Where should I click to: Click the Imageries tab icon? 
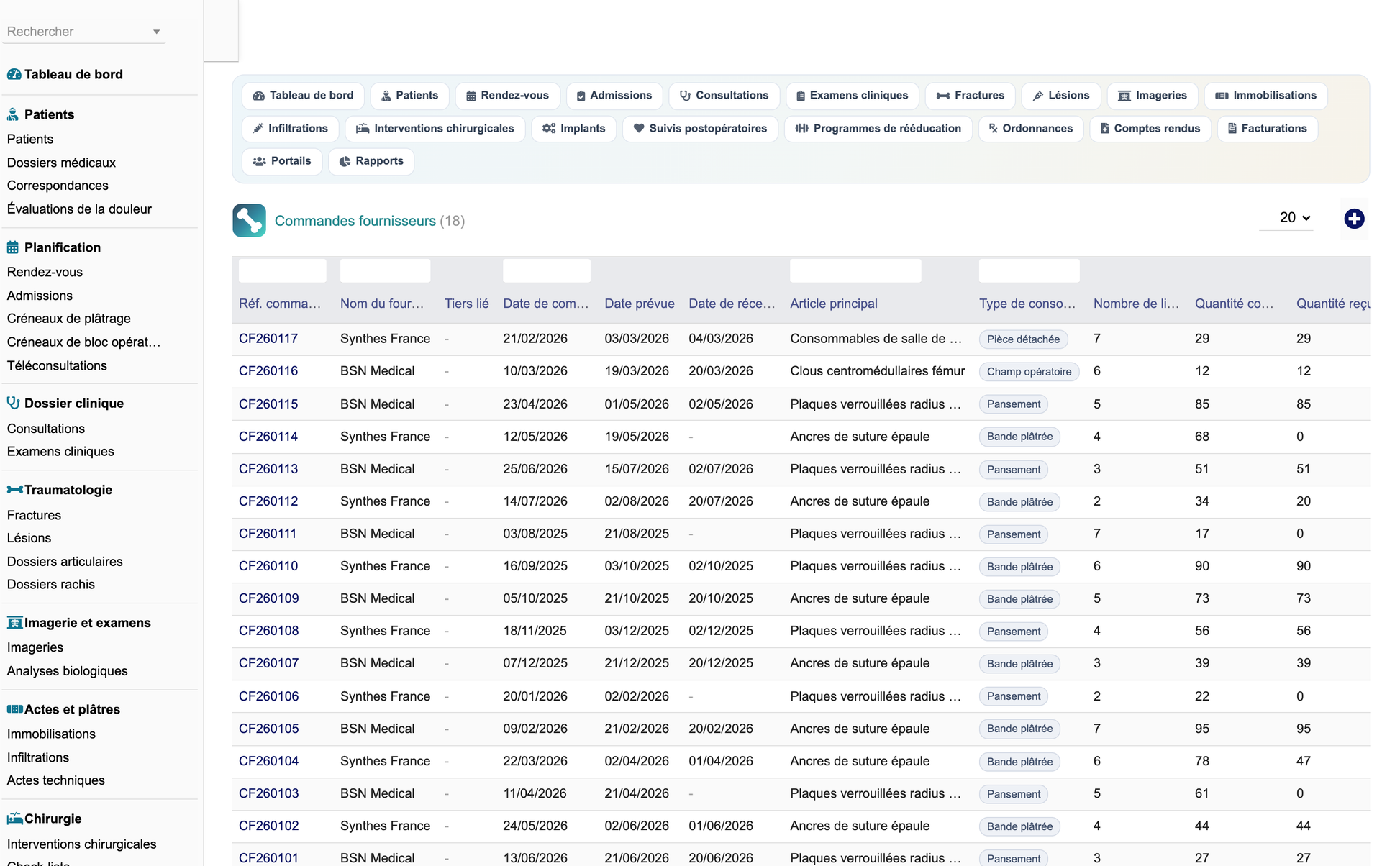1124,96
